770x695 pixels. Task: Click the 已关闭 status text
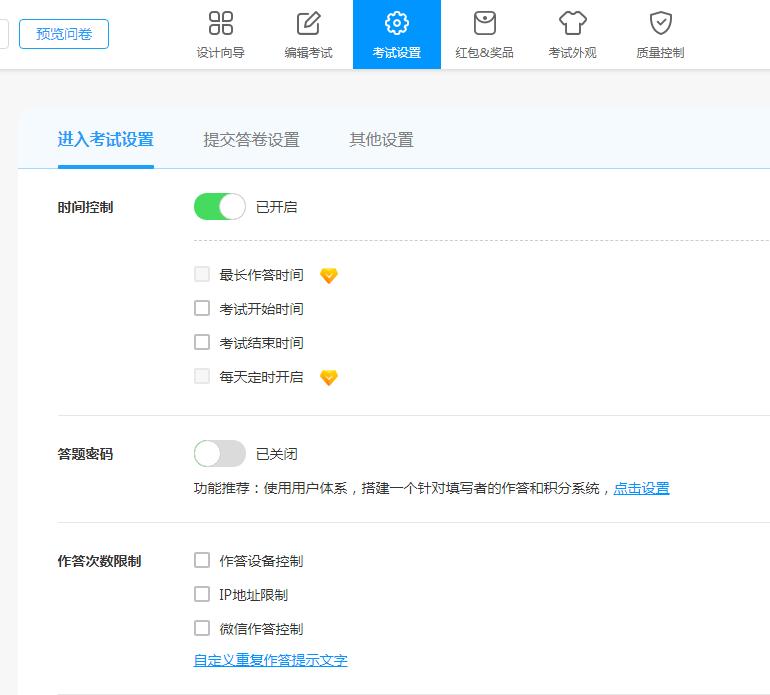tap(276, 454)
